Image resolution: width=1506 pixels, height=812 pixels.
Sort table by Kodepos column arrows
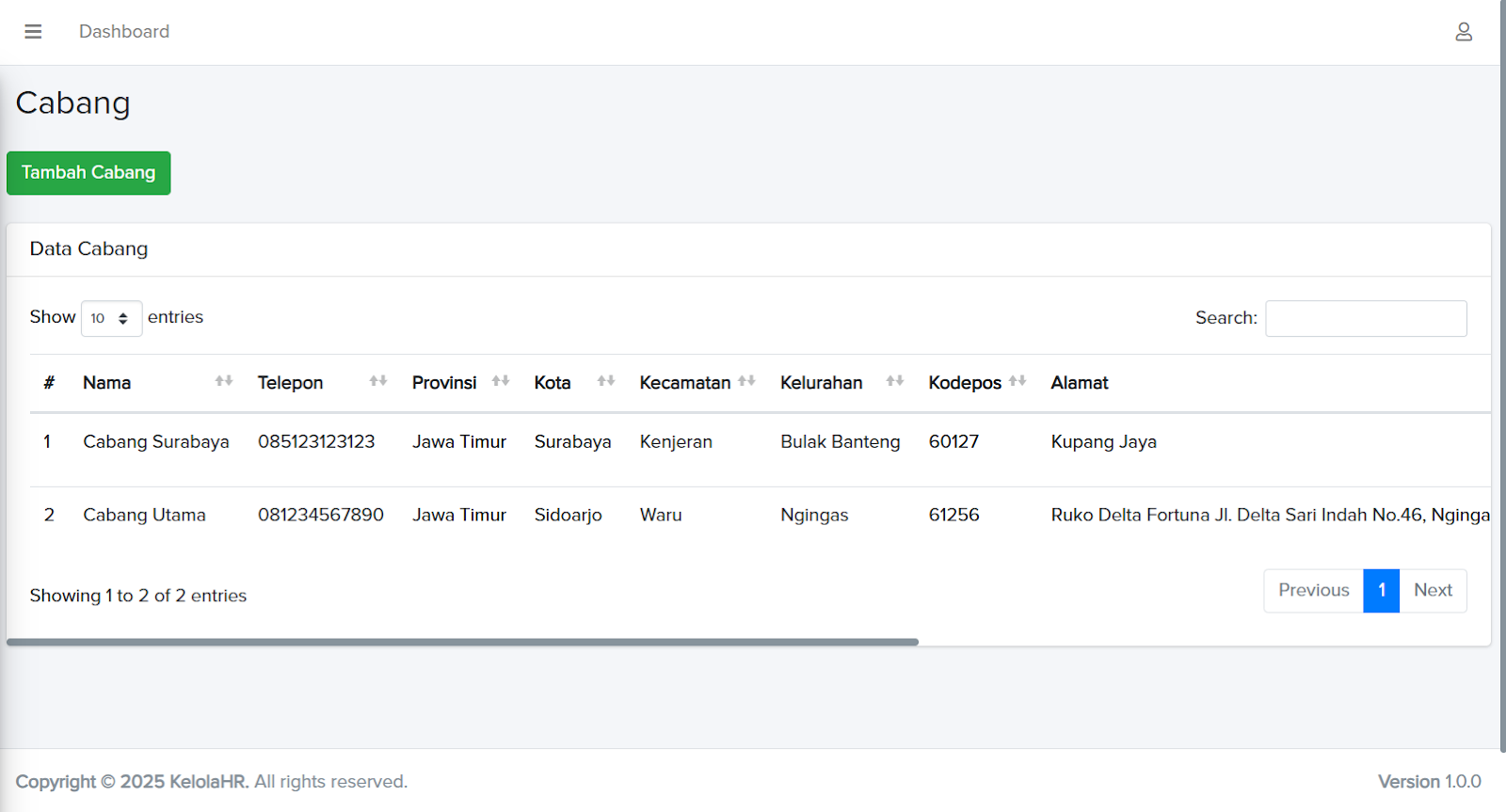click(1017, 381)
